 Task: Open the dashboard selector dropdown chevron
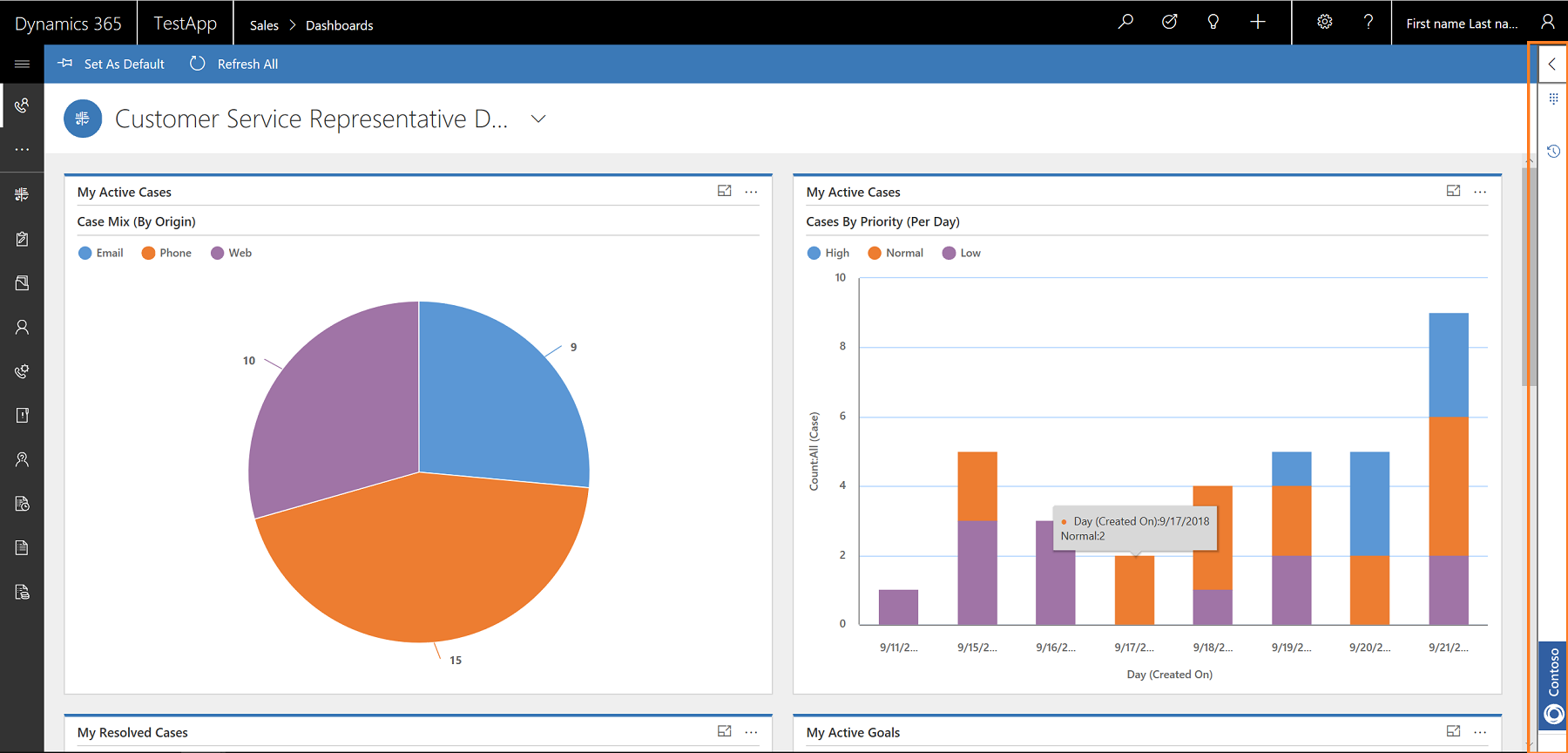pyautogui.click(x=538, y=119)
